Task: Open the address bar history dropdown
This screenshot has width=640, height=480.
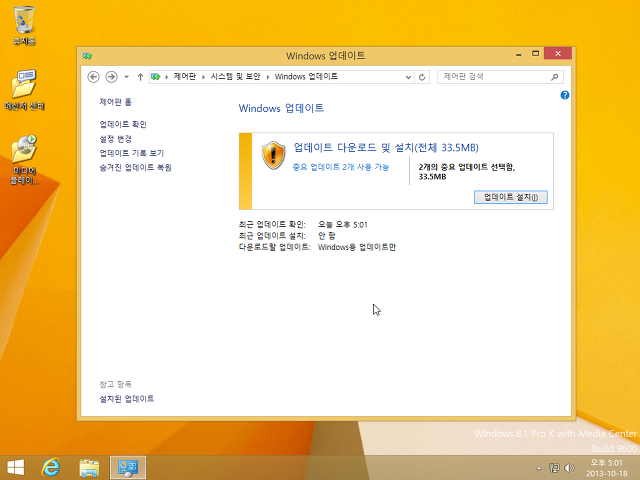Action: pos(408,77)
